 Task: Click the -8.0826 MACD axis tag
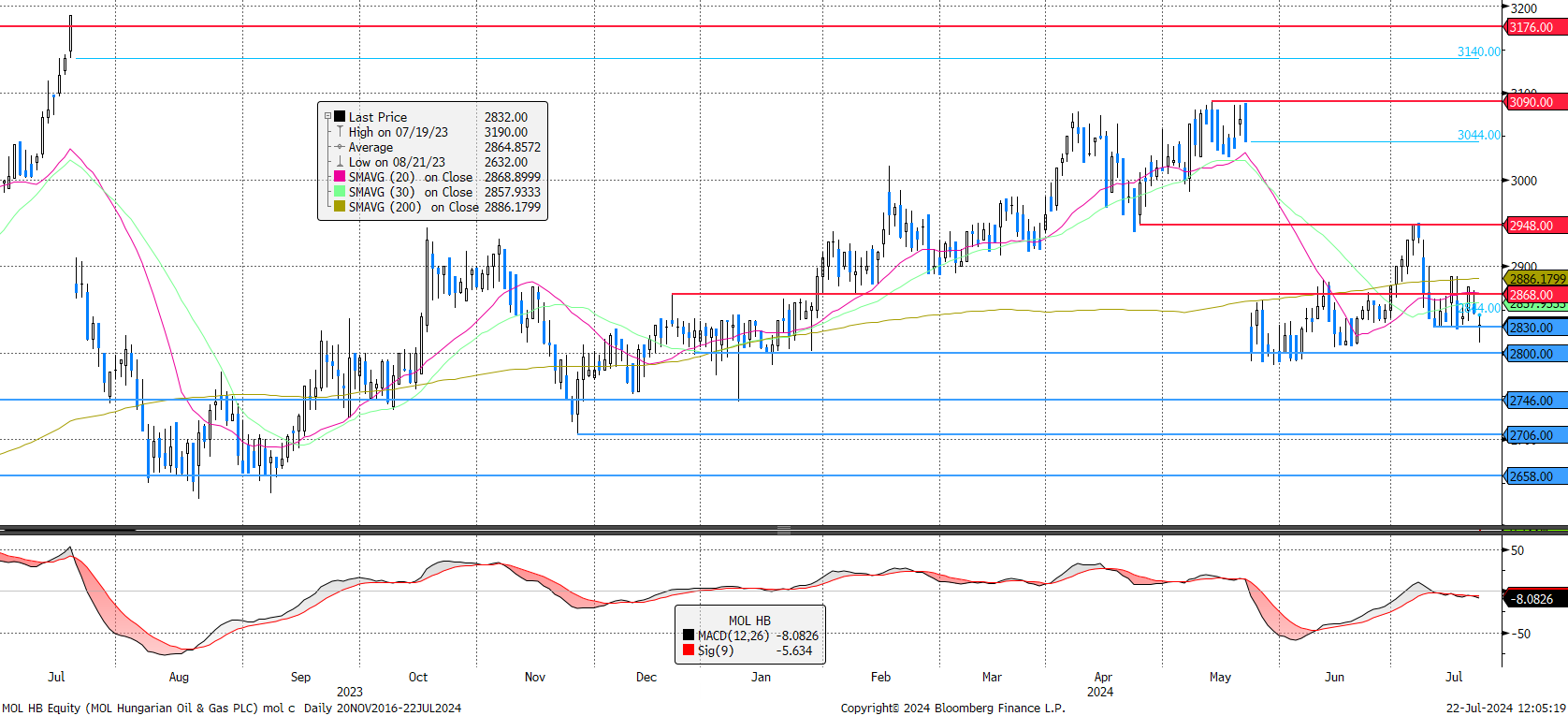coord(1534,599)
